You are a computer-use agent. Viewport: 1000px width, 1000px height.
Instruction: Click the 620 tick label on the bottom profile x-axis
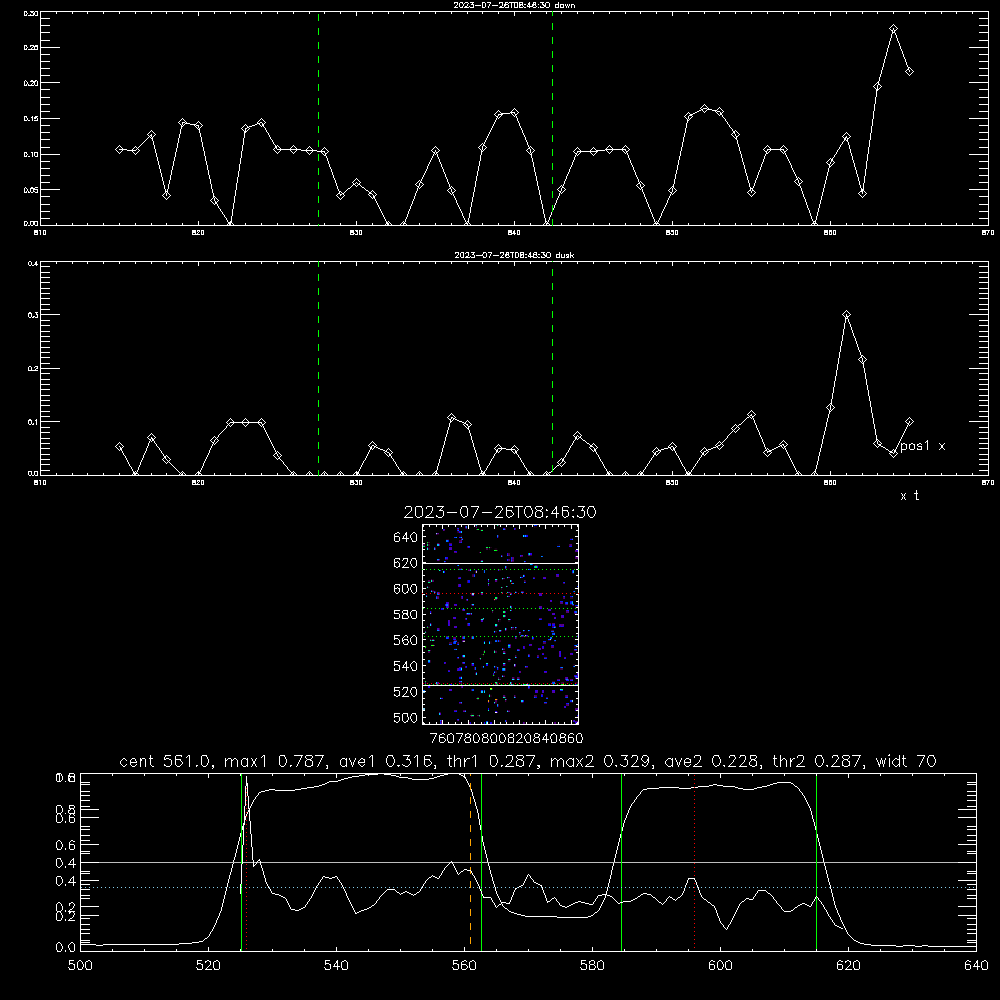pyautogui.click(x=848, y=966)
